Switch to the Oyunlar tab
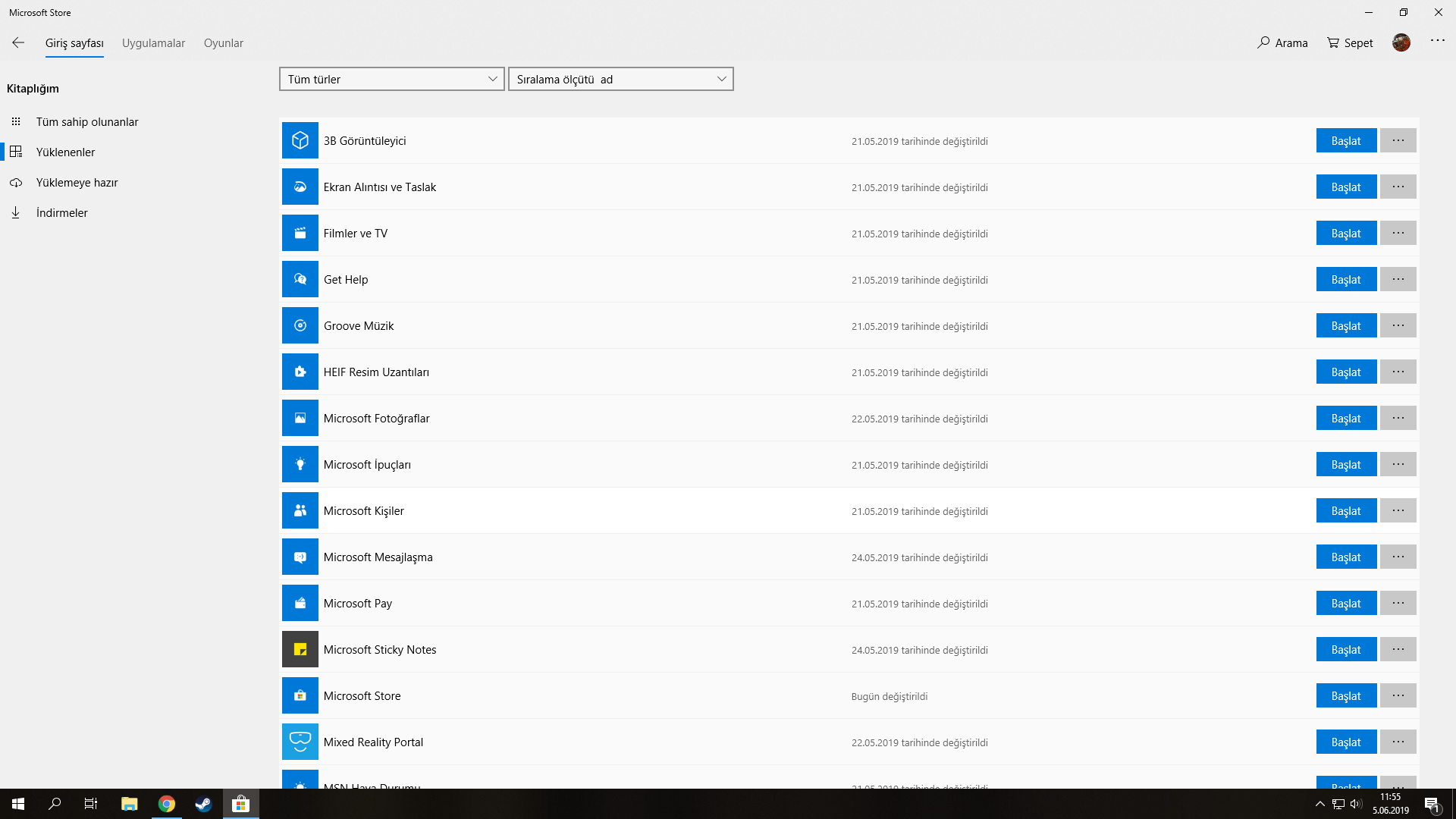The width and height of the screenshot is (1456, 819). (x=223, y=43)
